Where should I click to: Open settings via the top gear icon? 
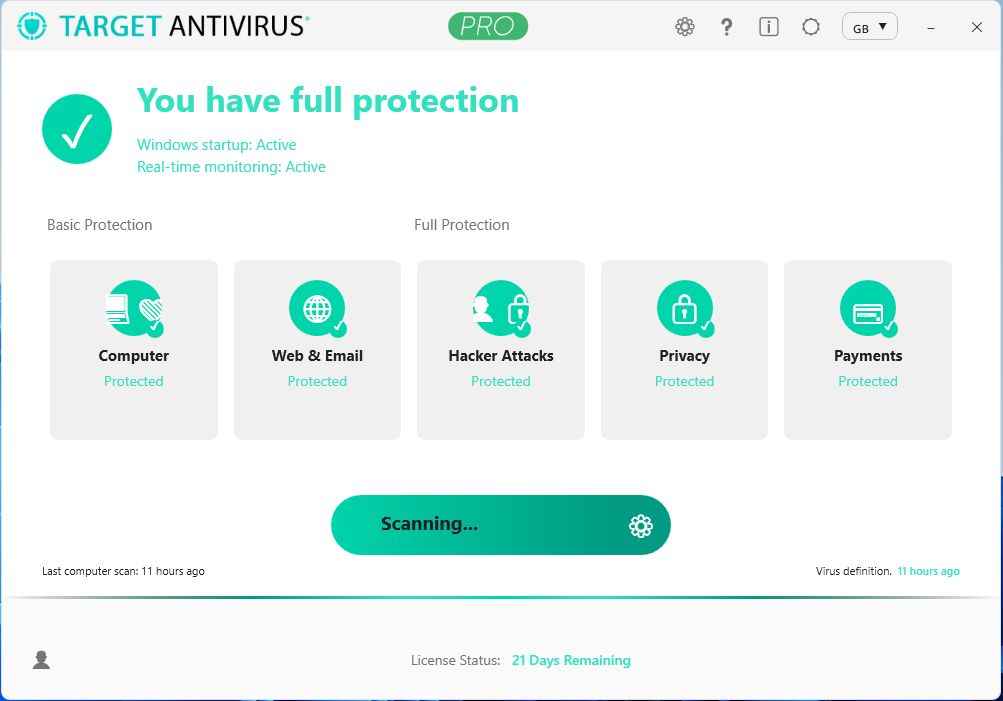(x=685, y=27)
